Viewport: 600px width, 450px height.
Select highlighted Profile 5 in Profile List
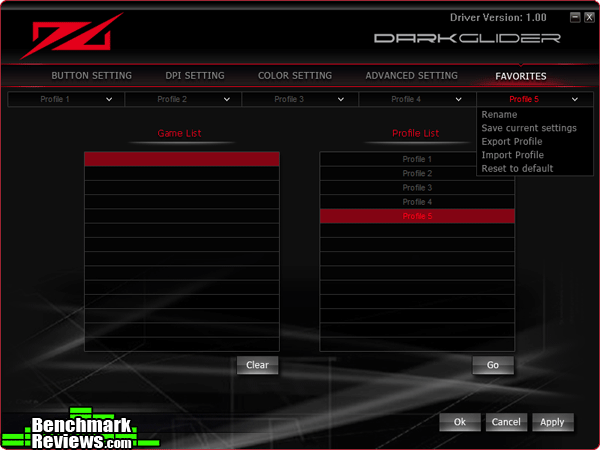pos(417,216)
